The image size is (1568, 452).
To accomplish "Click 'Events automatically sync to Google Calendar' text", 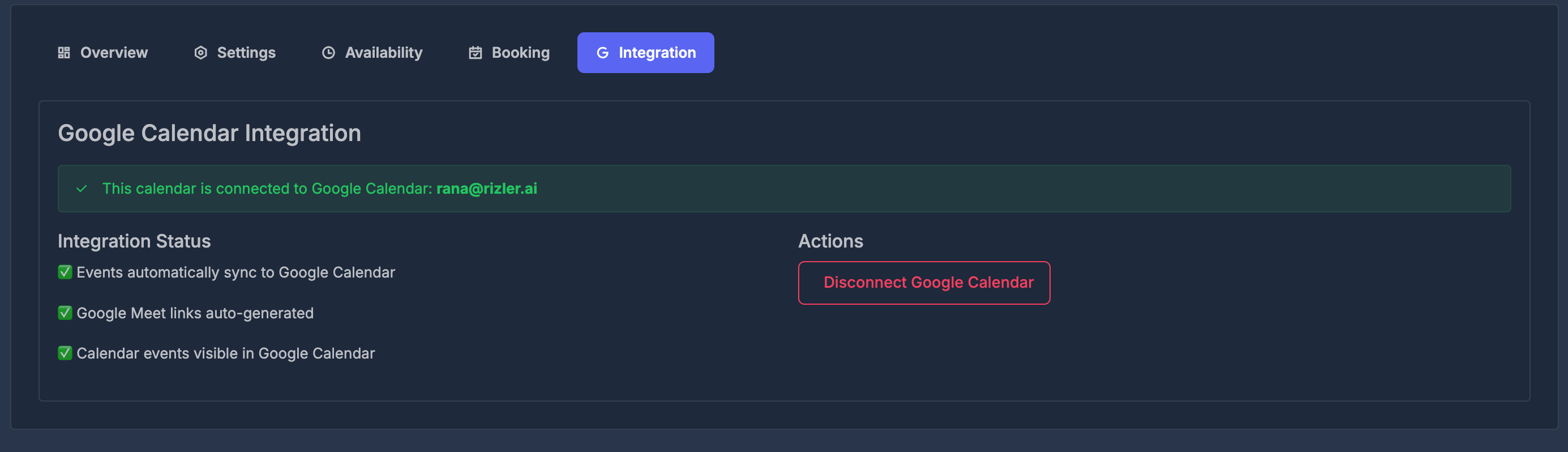I will (235, 272).
